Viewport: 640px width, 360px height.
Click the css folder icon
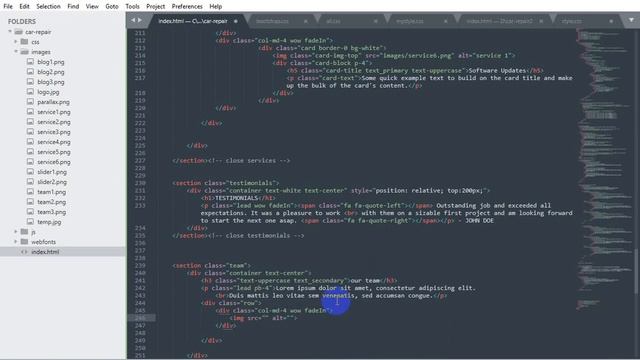pos(24,42)
